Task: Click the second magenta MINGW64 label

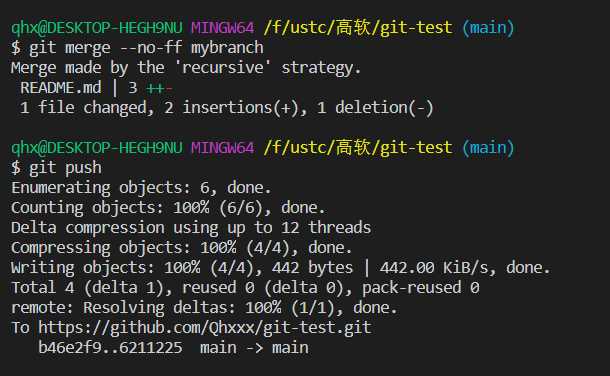Action: point(223,148)
